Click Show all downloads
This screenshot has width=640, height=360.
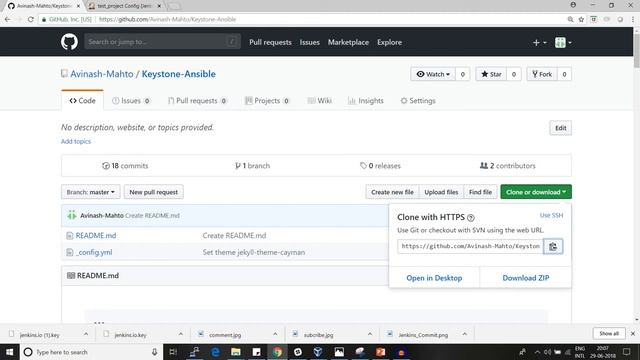pyautogui.click(x=609, y=333)
